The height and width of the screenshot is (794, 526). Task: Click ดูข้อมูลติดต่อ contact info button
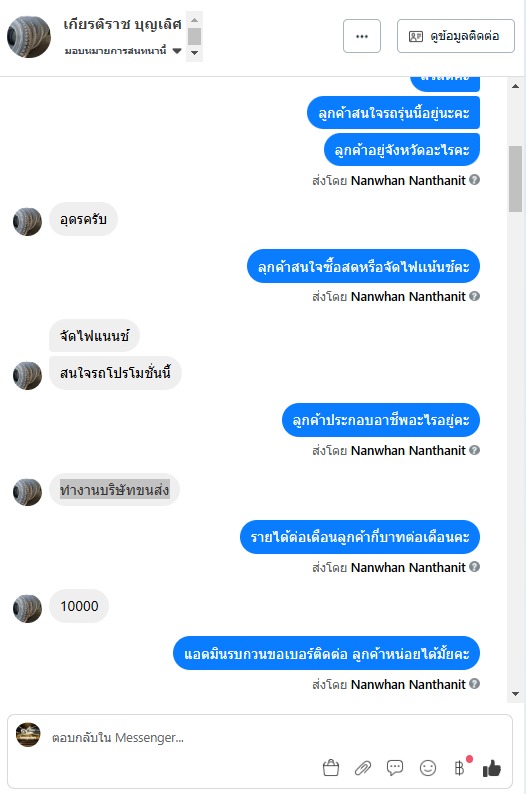click(456, 36)
